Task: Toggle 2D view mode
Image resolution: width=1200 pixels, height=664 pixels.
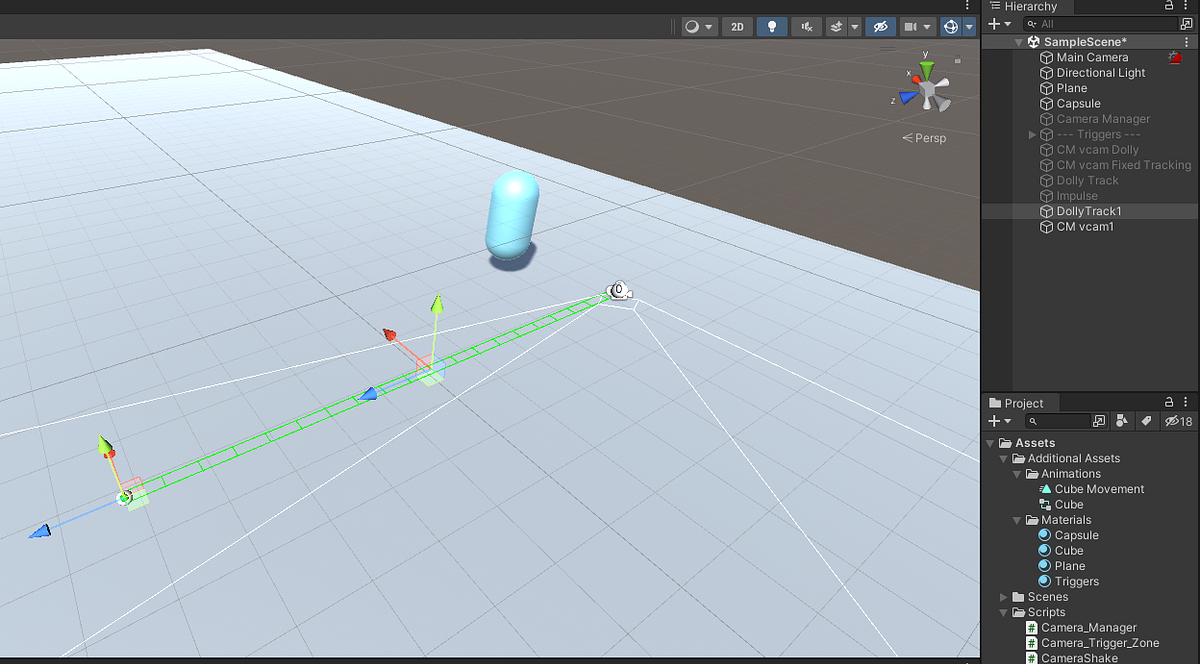Action: tap(737, 26)
